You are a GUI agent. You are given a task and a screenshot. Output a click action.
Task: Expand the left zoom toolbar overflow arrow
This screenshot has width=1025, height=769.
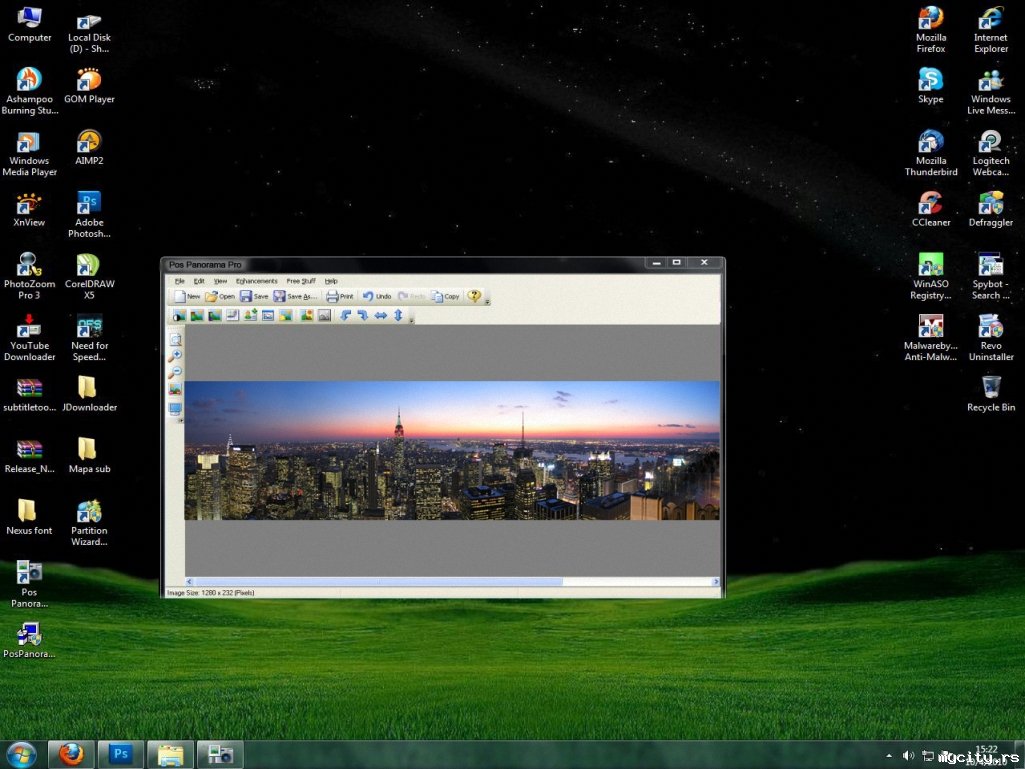pyautogui.click(x=181, y=421)
